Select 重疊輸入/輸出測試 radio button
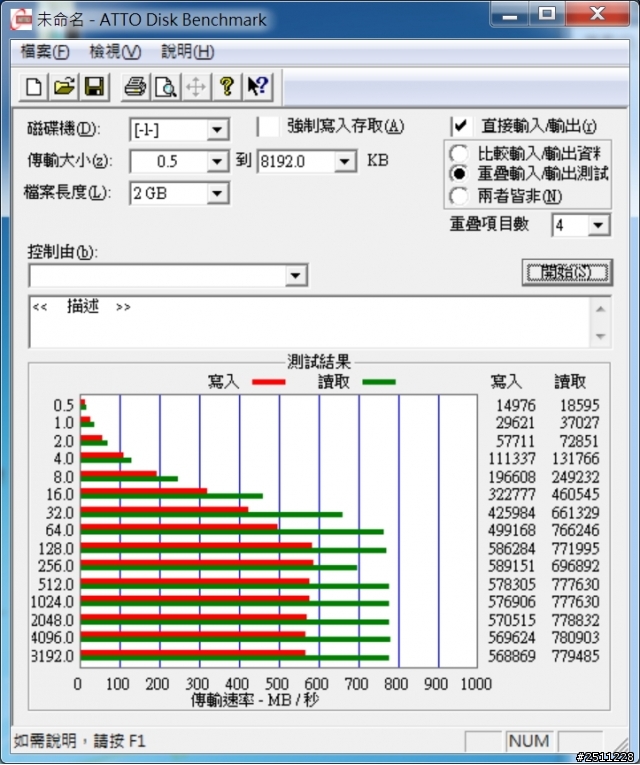 (459, 173)
